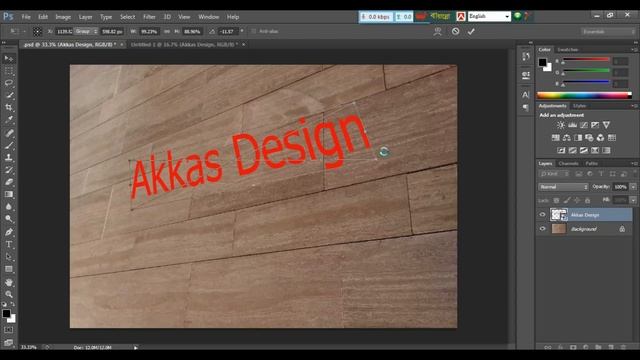Open the File menu
Image resolution: width=640 pixels, height=360 pixels.
[26, 17]
